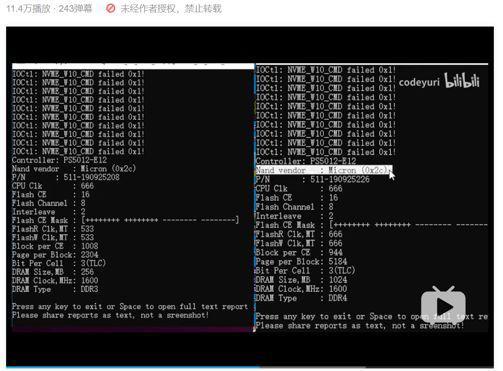
Task: Click the 11.4万播放 view count
Action: 28,8
